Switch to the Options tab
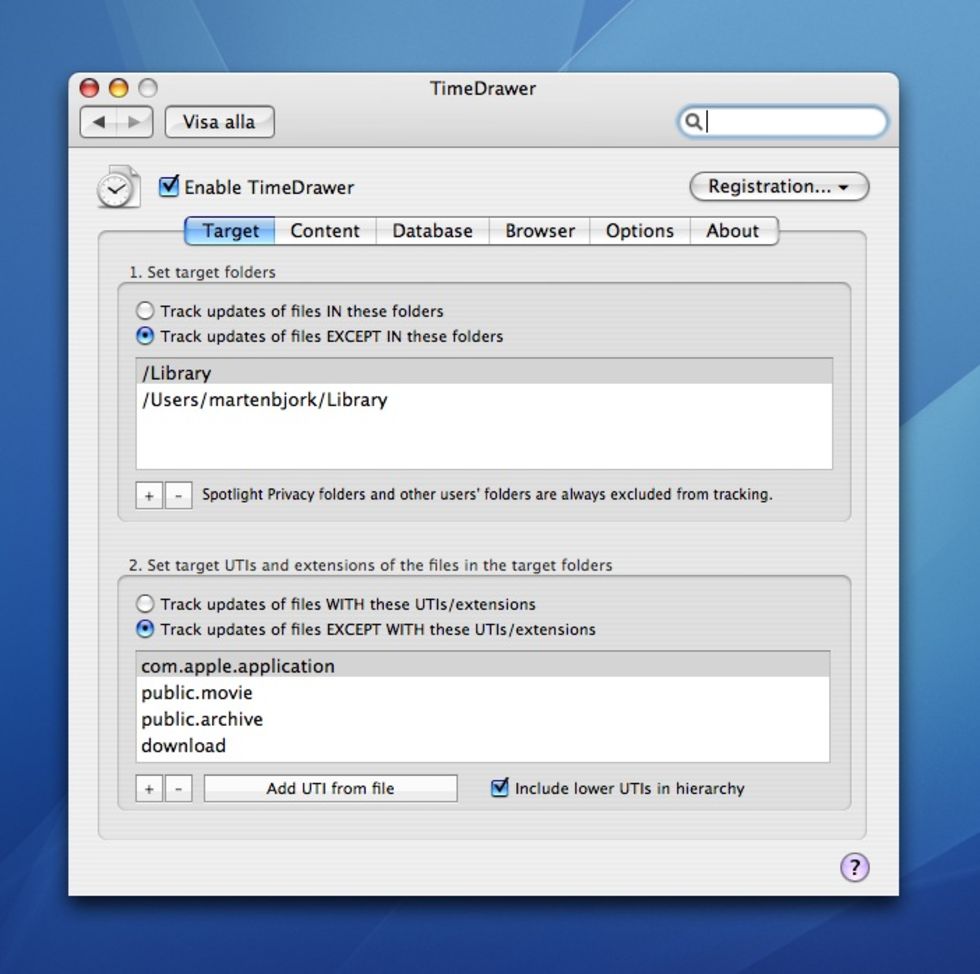The height and width of the screenshot is (974, 980). point(639,231)
